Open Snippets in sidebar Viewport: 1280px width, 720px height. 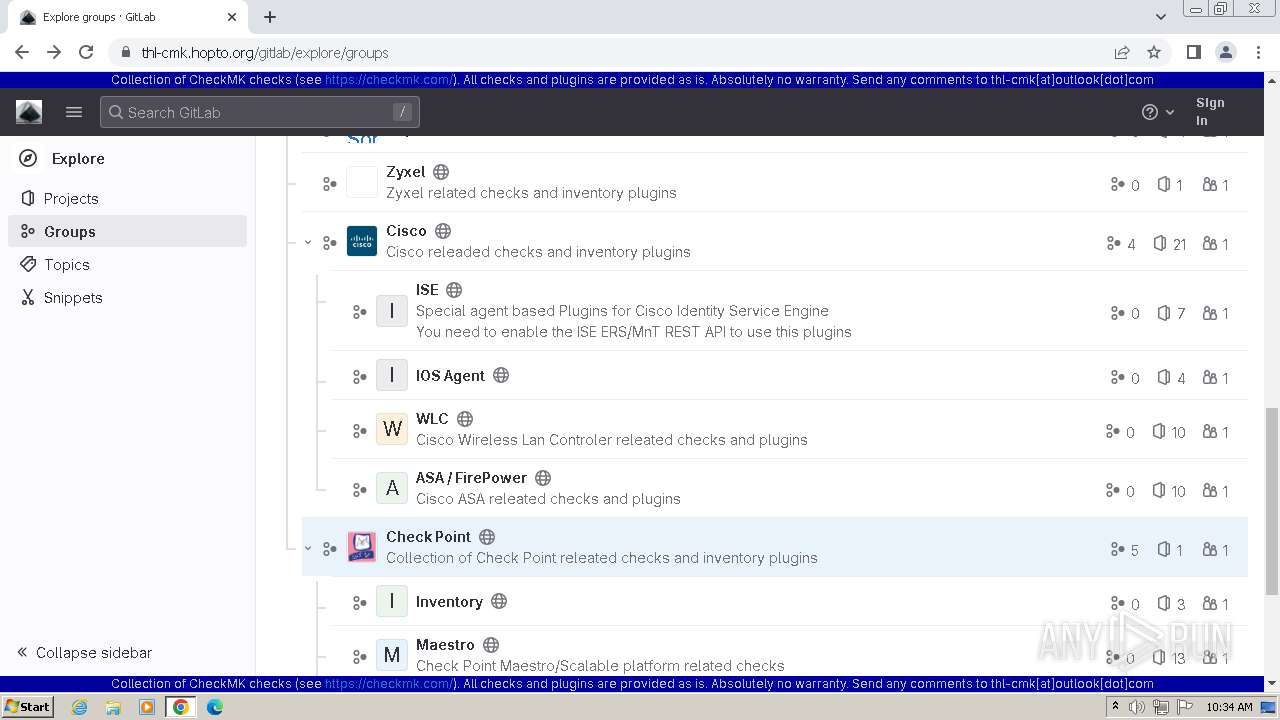tap(127, 297)
